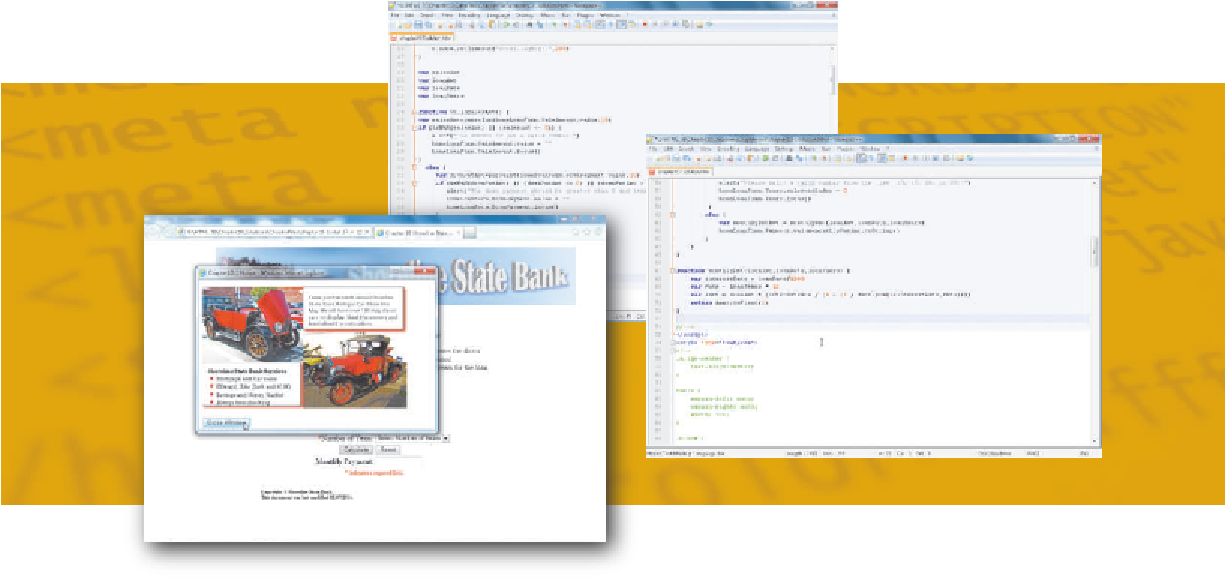The width and height of the screenshot is (1225, 578).
Task: Collapse the else block fold marker in right Notepad++ window
Action: [x=672, y=214]
